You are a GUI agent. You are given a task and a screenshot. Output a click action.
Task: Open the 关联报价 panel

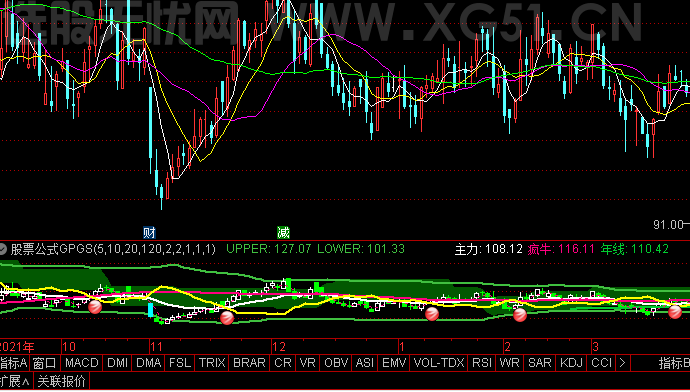(x=61, y=381)
